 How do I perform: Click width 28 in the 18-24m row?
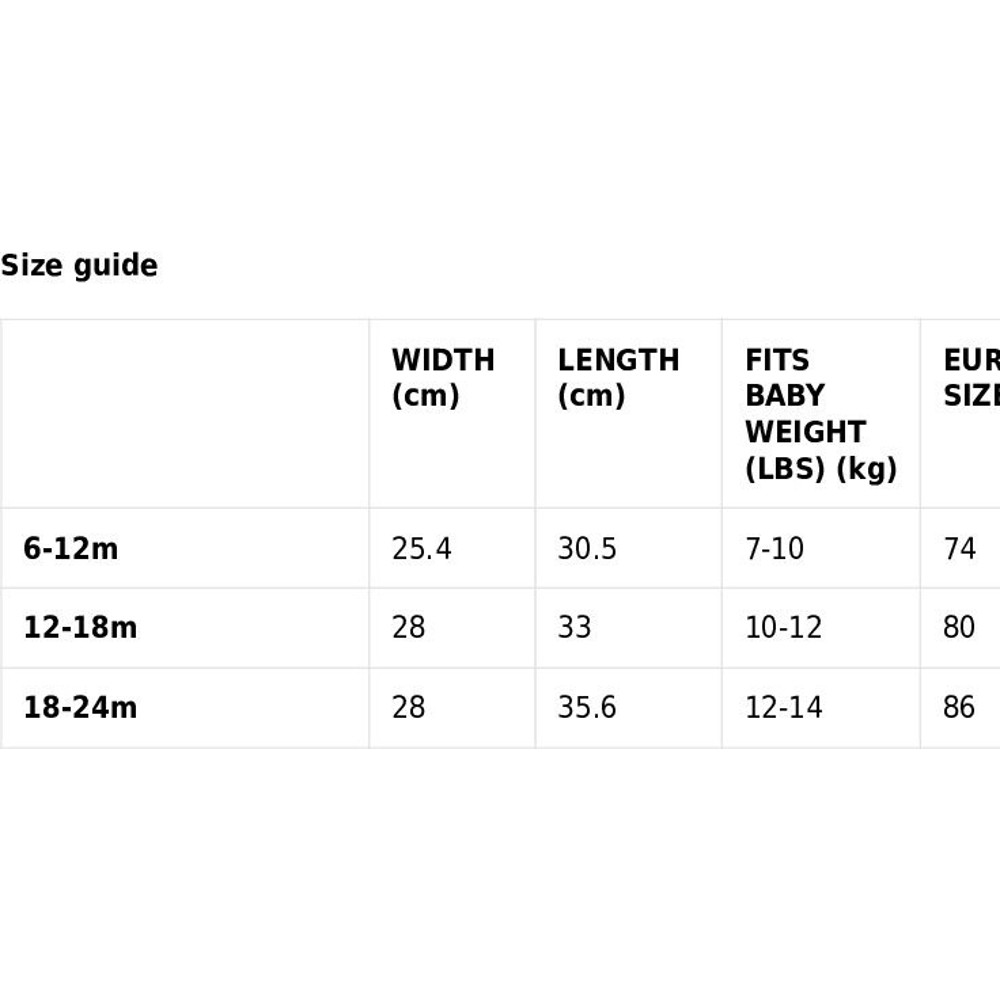point(408,708)
